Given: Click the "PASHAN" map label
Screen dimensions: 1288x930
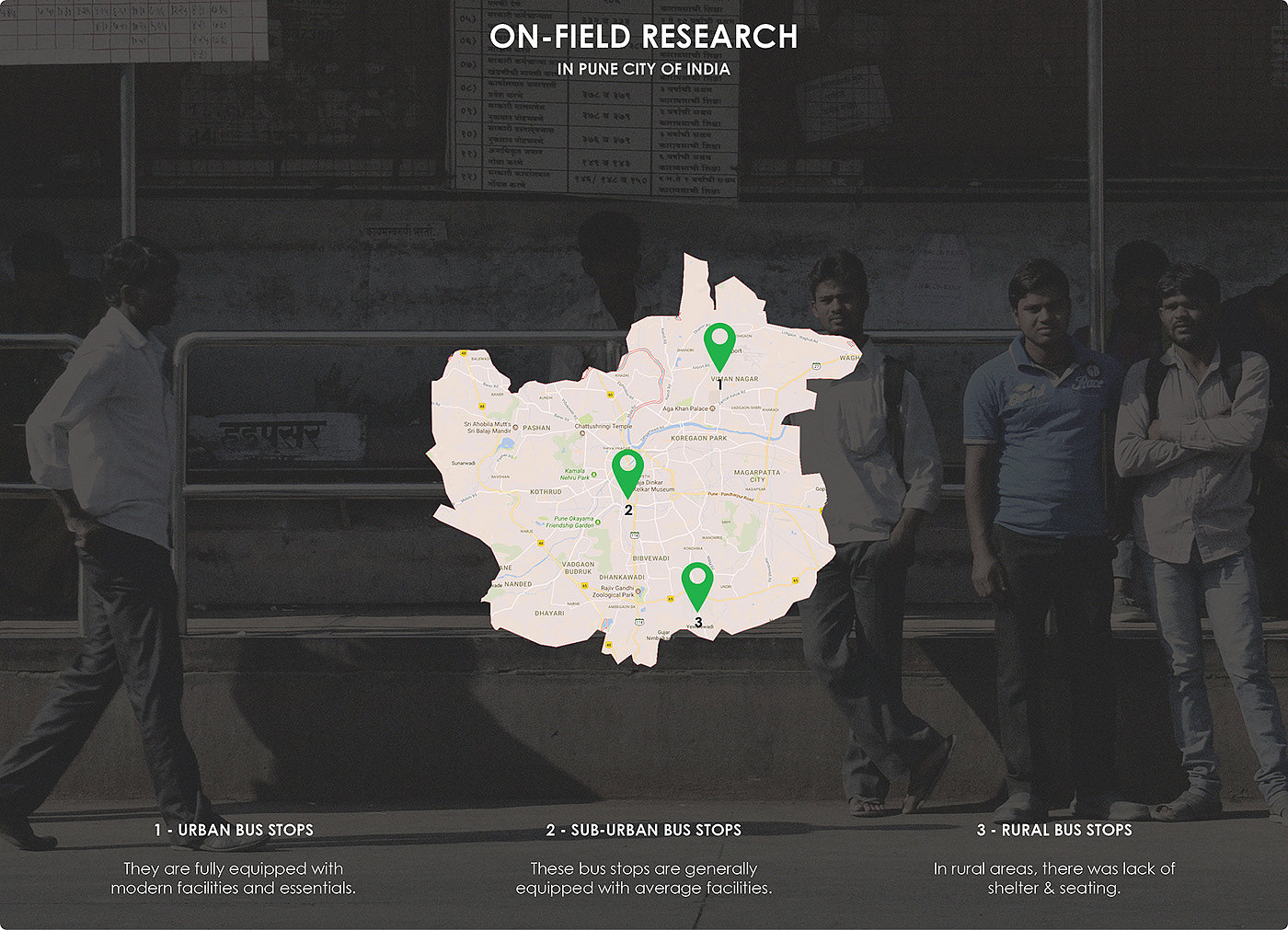Looking at the screenshot, I should point(536,428).
